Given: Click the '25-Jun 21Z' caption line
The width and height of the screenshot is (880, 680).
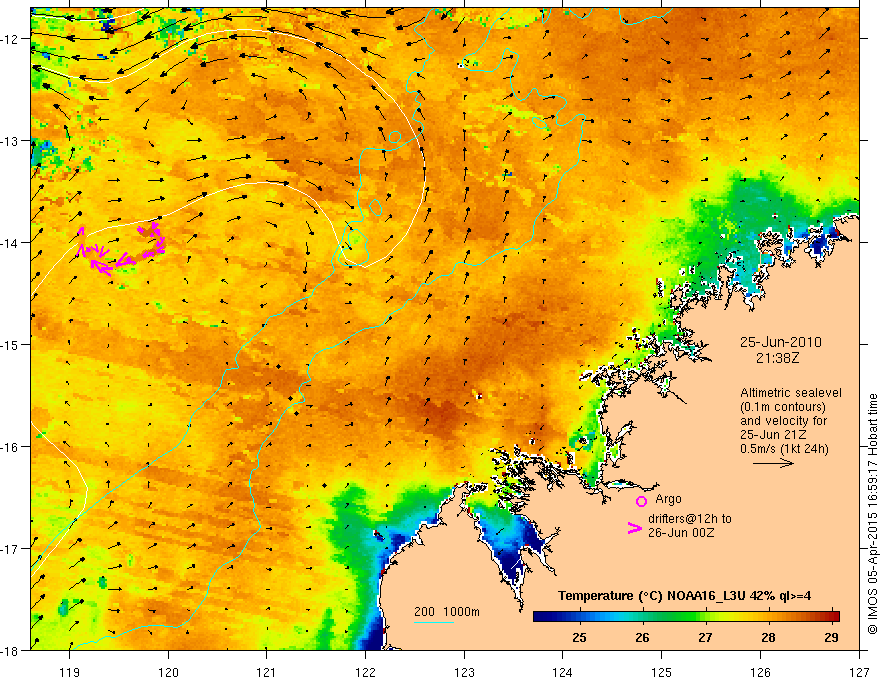Looking at the screenshot, I should pos(772,434).
